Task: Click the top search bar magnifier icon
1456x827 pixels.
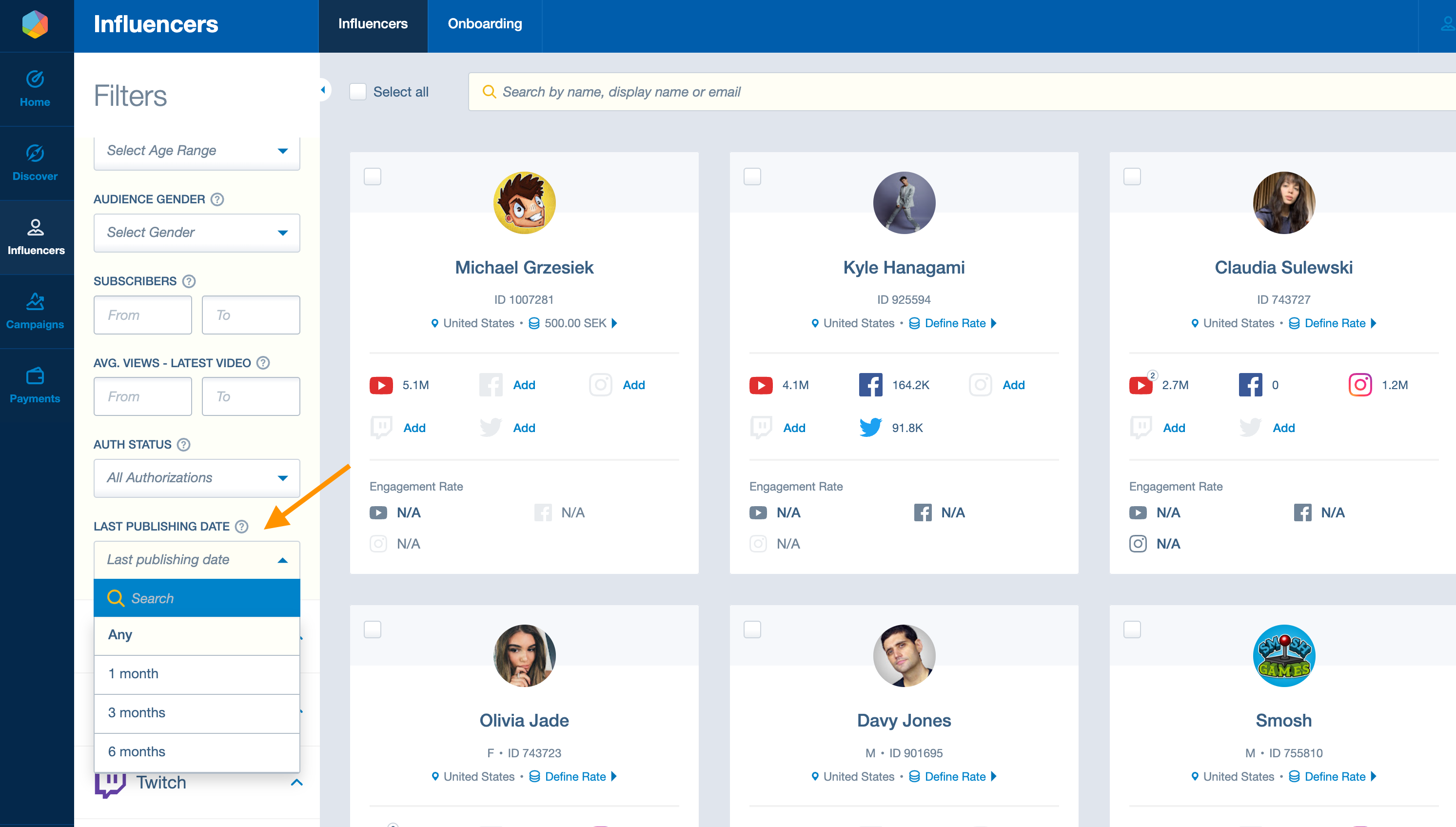Action: pyautogui.click(x=489, y=92)
